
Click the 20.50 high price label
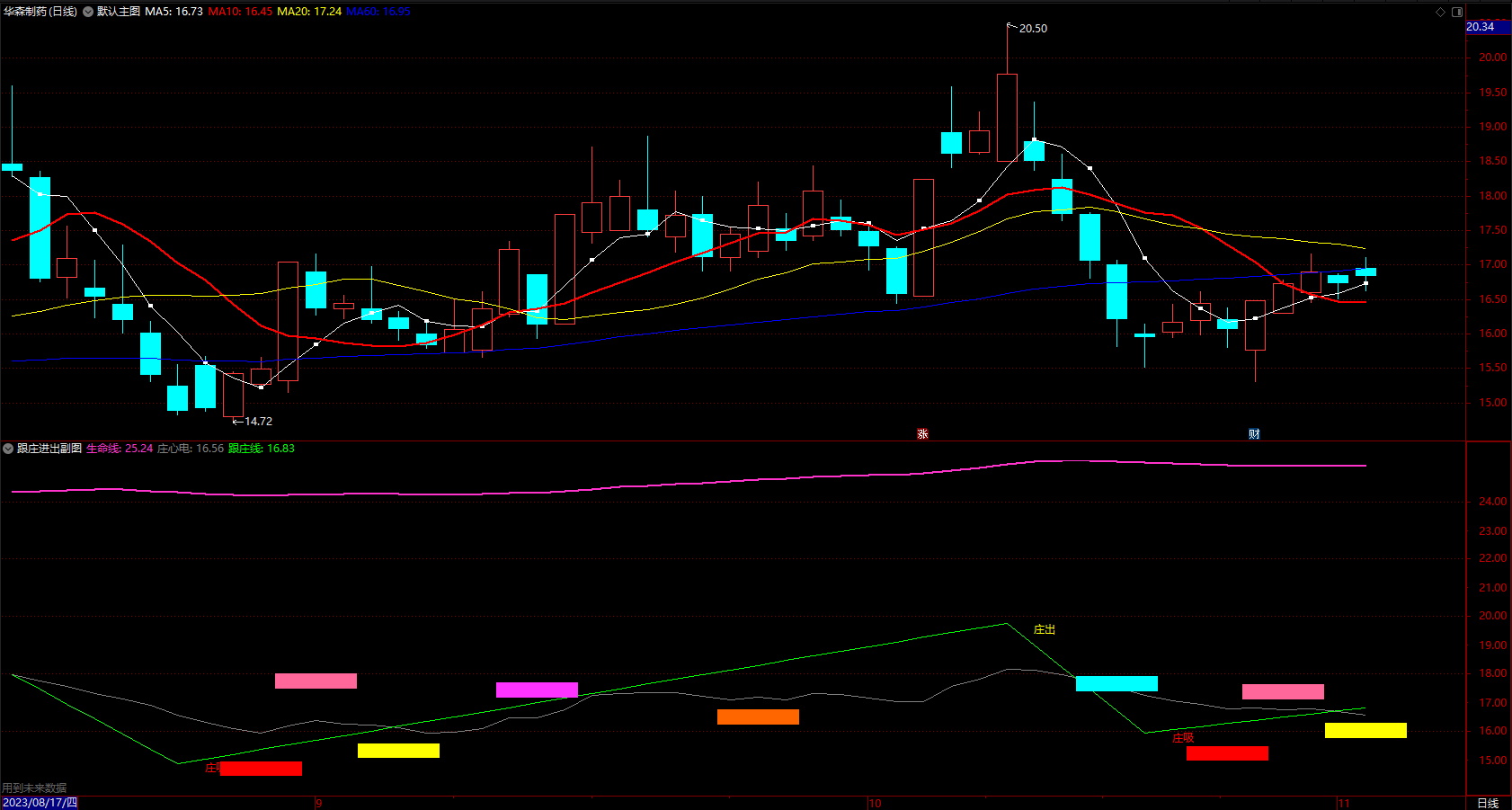(1033, 29)
